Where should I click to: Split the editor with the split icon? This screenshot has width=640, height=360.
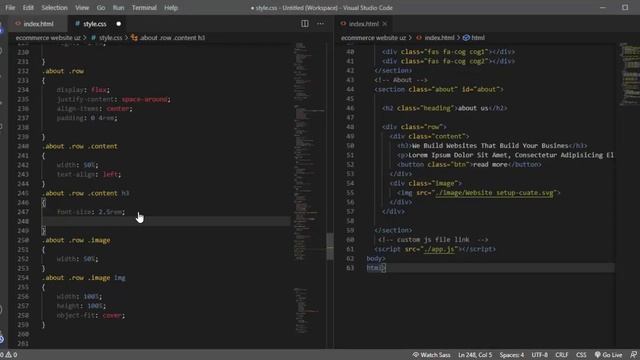tap(304, 24)
